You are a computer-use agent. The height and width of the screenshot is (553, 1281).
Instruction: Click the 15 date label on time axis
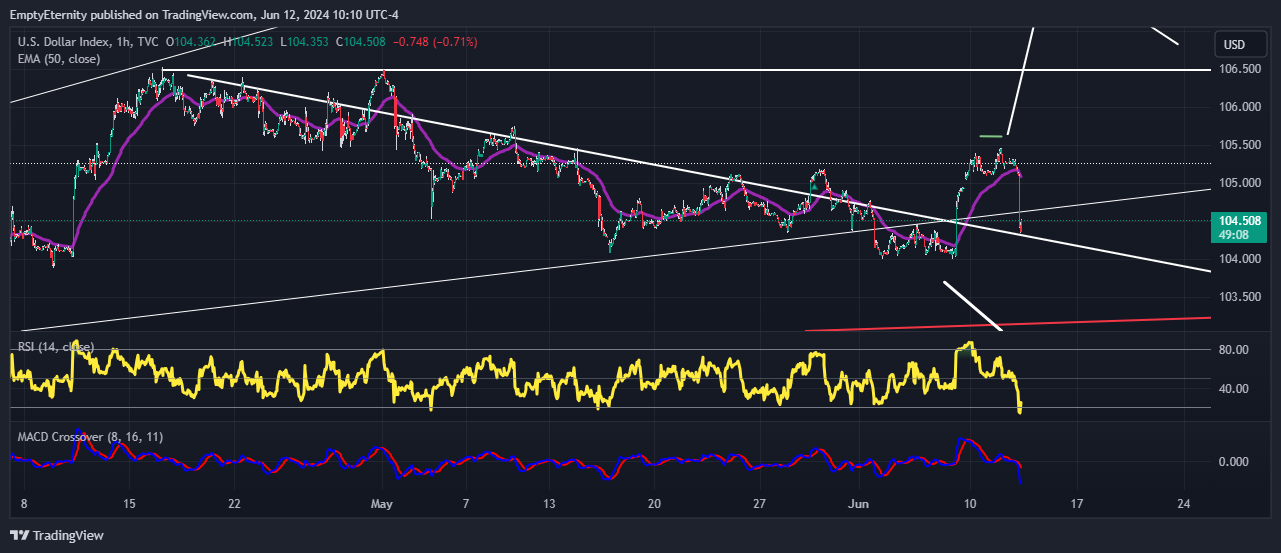tap(129, 504)
